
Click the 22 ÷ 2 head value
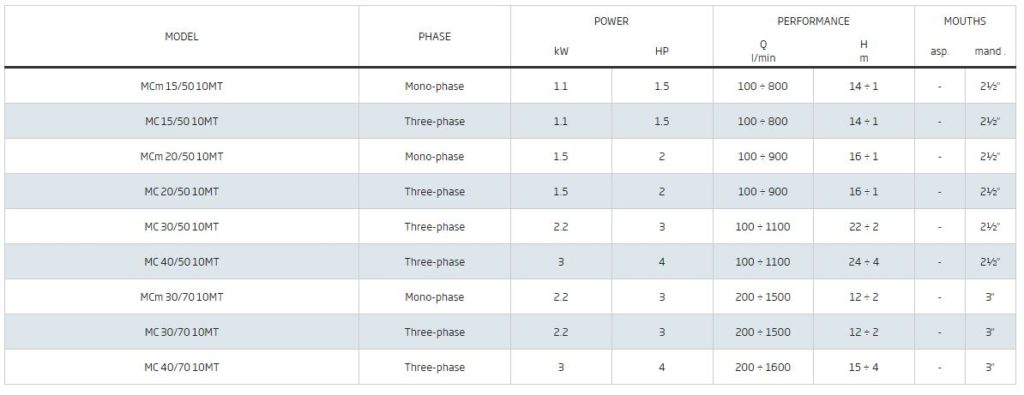tap(863, 227)
